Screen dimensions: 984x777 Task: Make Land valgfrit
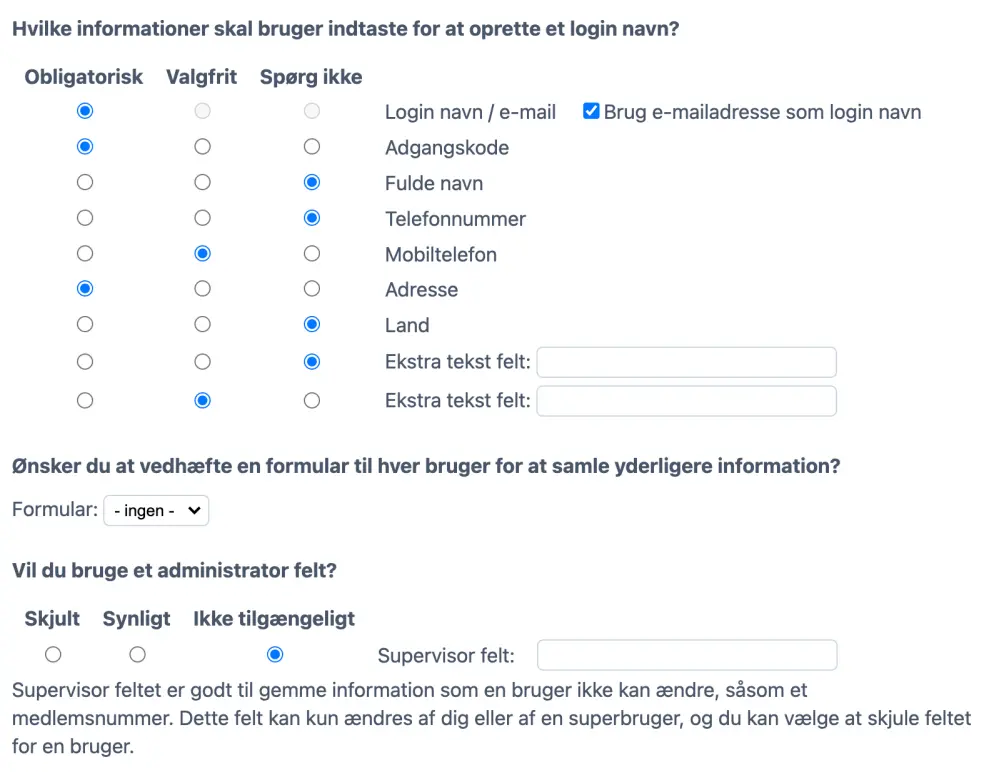click(202, 324)
